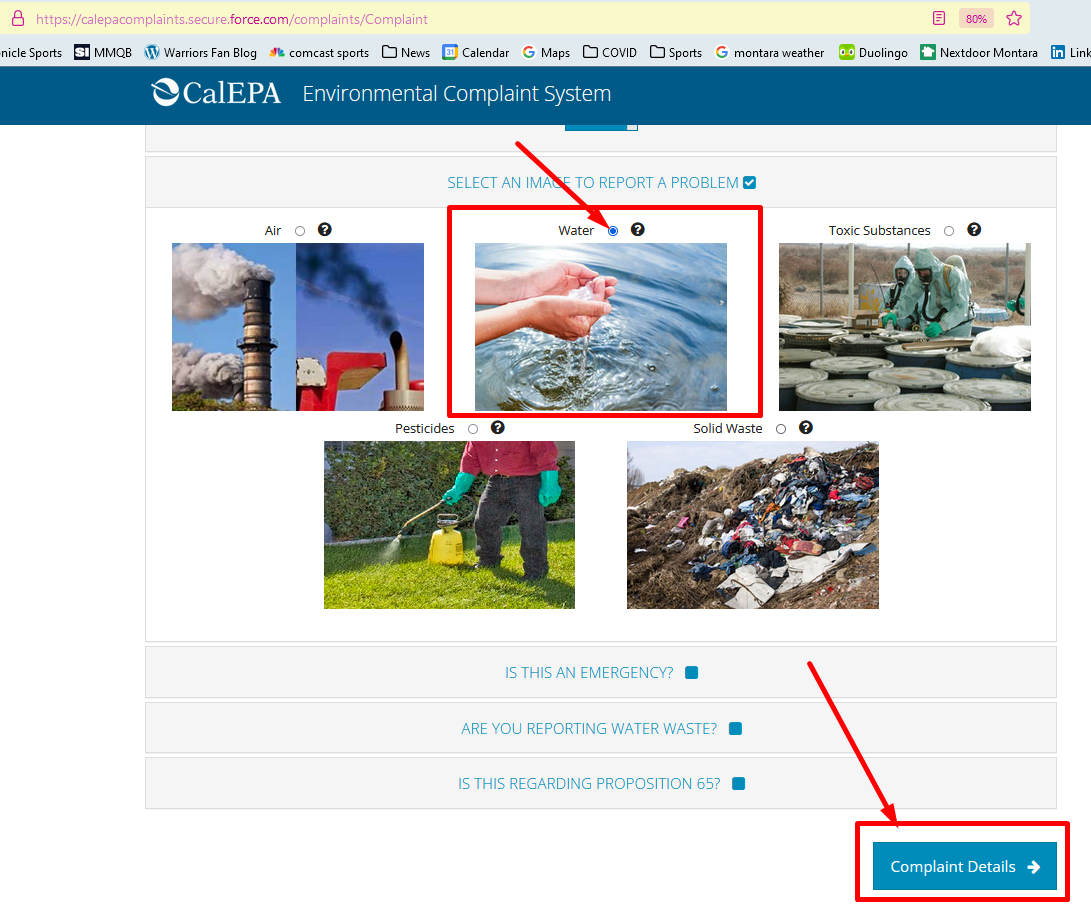1091x910 pixels.
Task: Click the Air pollution smokestack image
Action: click(x=298, y=327)
